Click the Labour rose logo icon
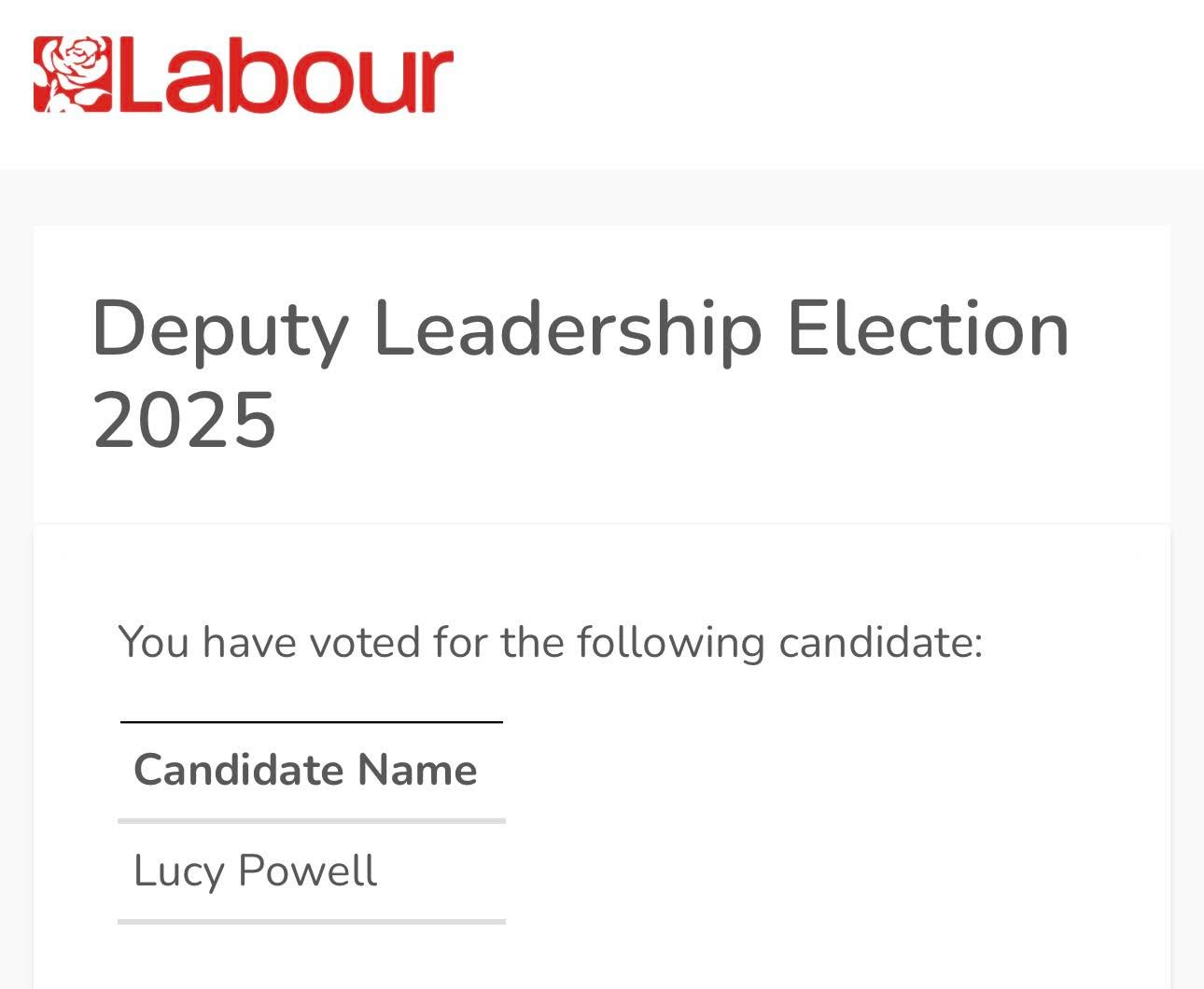Screen dimensions: 1204x989 coord(72,75)
